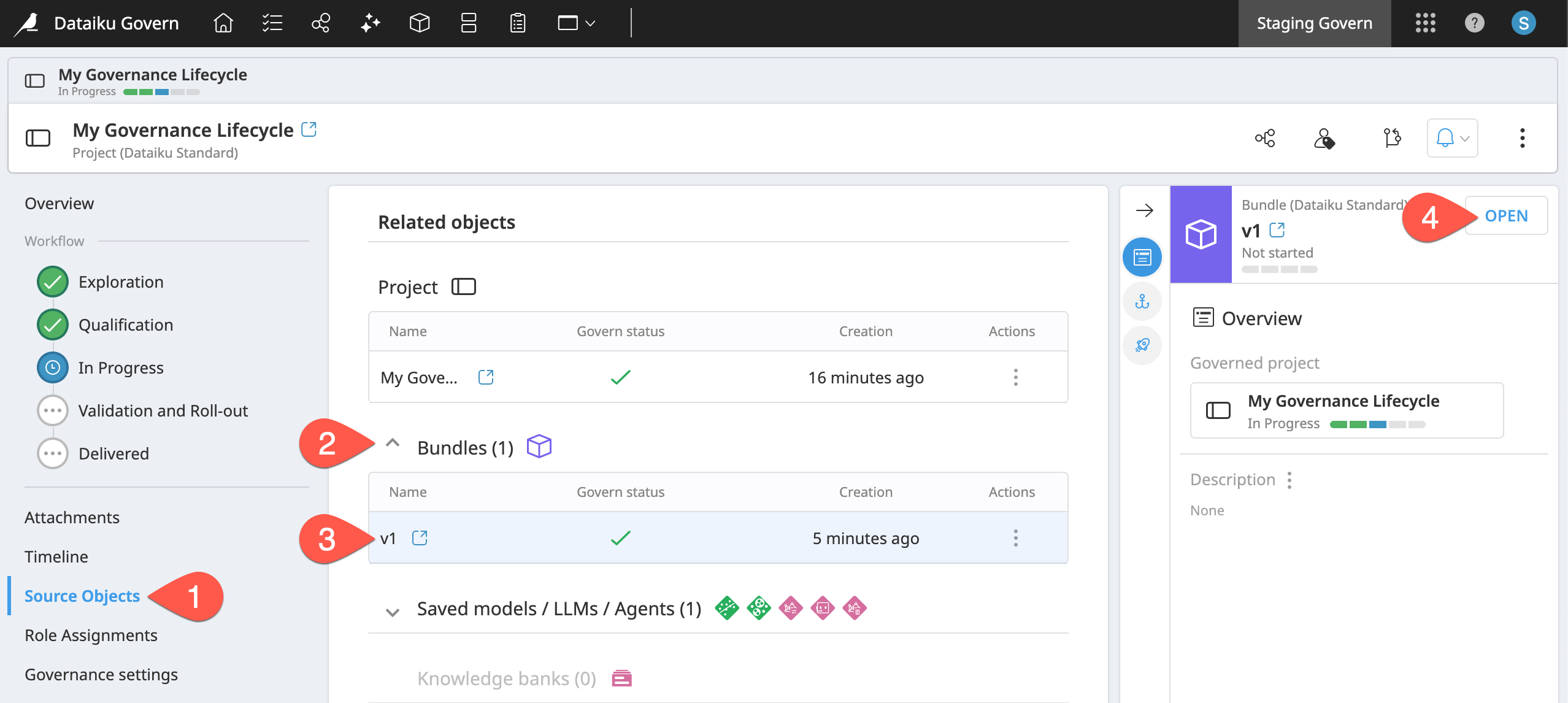1568x703 pixels.
Task: Open the bundles cube icon in top navigation
Action: (420, 23)
